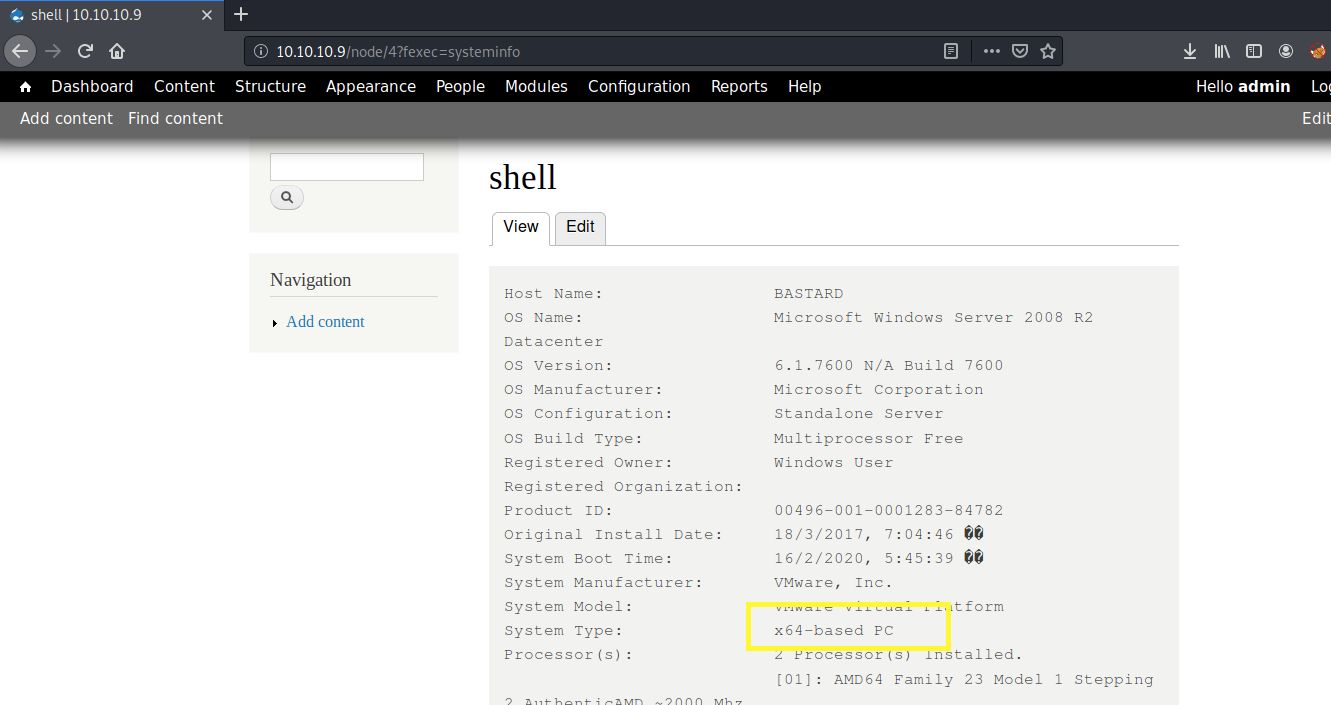Expand Add content navigation item
This screenshot has height=705, width=1331.
[x=325, y=322]
